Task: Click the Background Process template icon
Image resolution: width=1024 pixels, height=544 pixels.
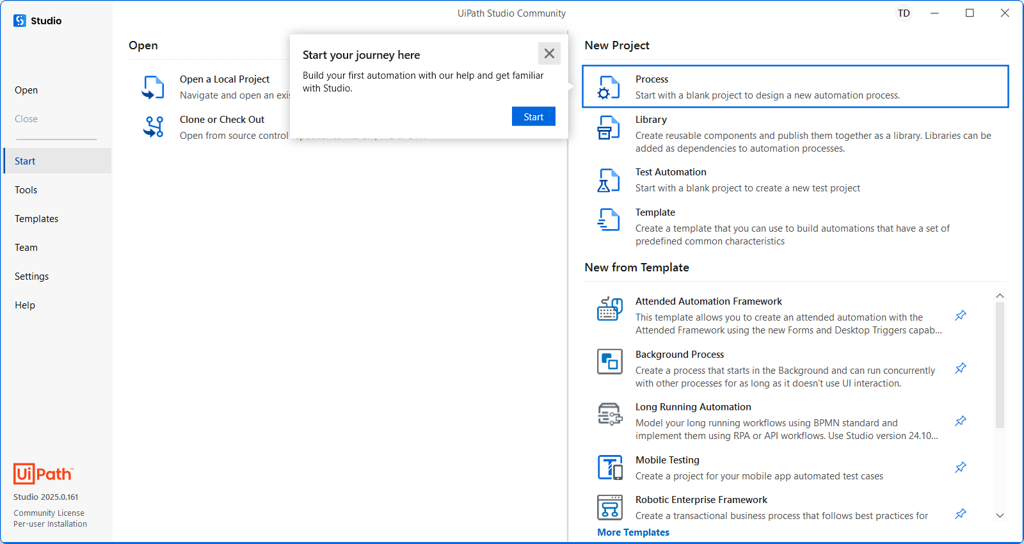Action: coord(609,362)
